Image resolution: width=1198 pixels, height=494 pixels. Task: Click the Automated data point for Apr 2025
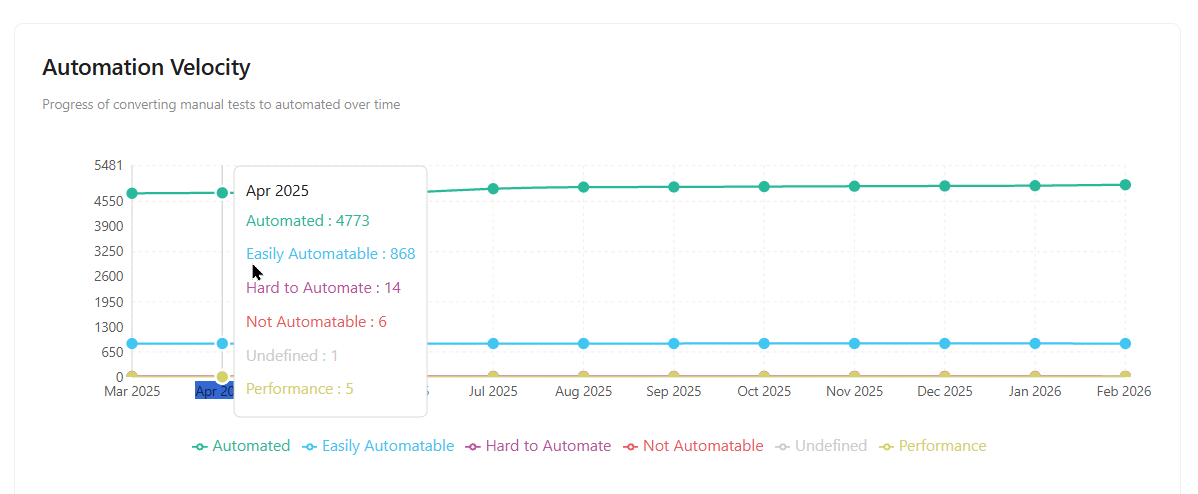point(222,193)
